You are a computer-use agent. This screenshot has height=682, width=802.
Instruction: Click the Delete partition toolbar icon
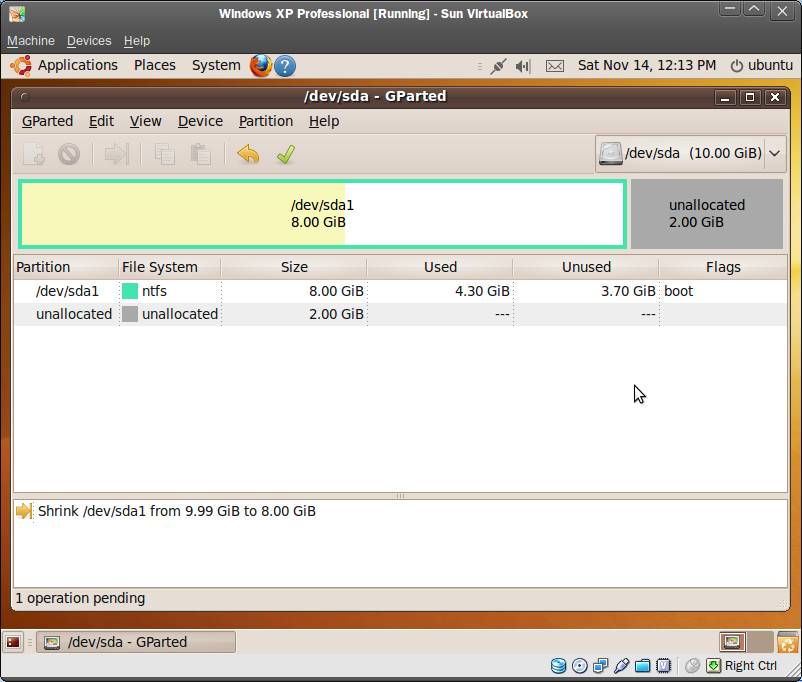(x=69, y=154)
